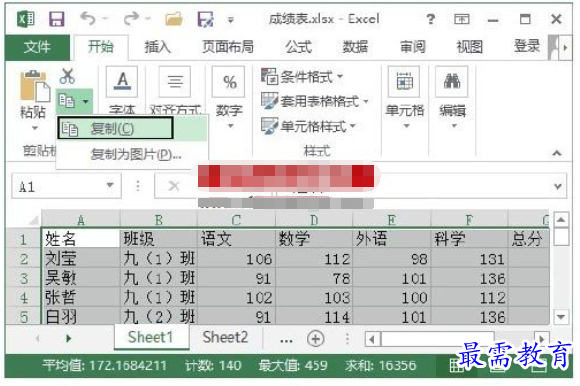Expand the Name Box dropdown
The height and width of the screenshot is (386, 580).
[x=110, y=185]
